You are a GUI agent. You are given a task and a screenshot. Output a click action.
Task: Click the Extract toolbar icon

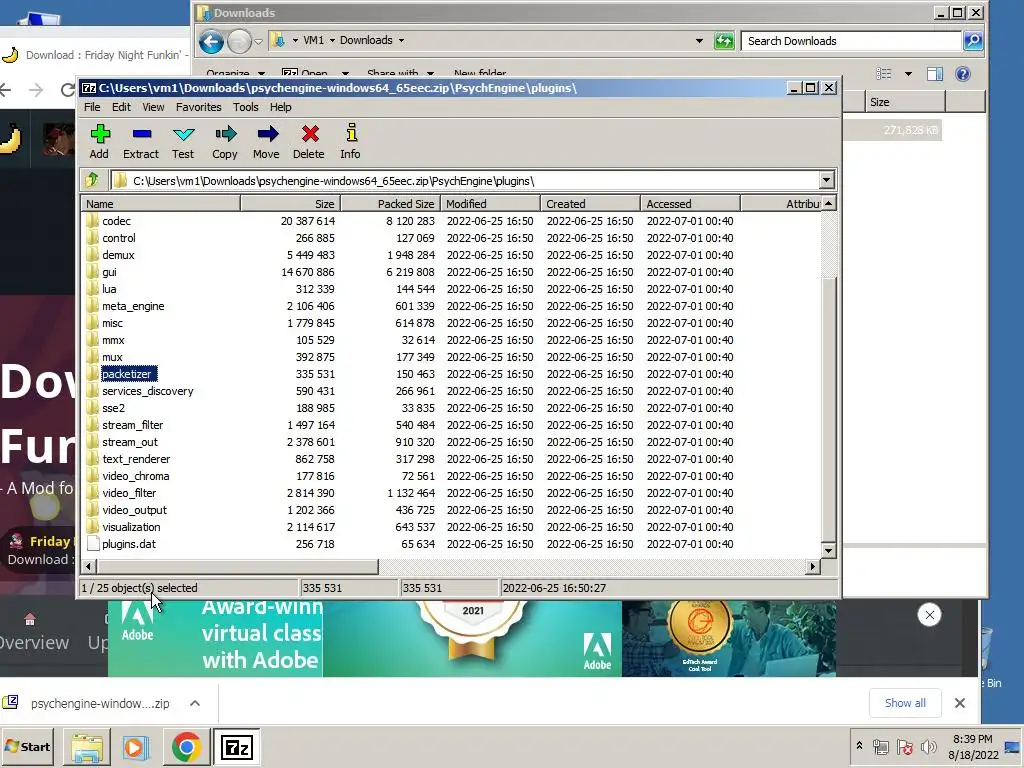[141, 141]
